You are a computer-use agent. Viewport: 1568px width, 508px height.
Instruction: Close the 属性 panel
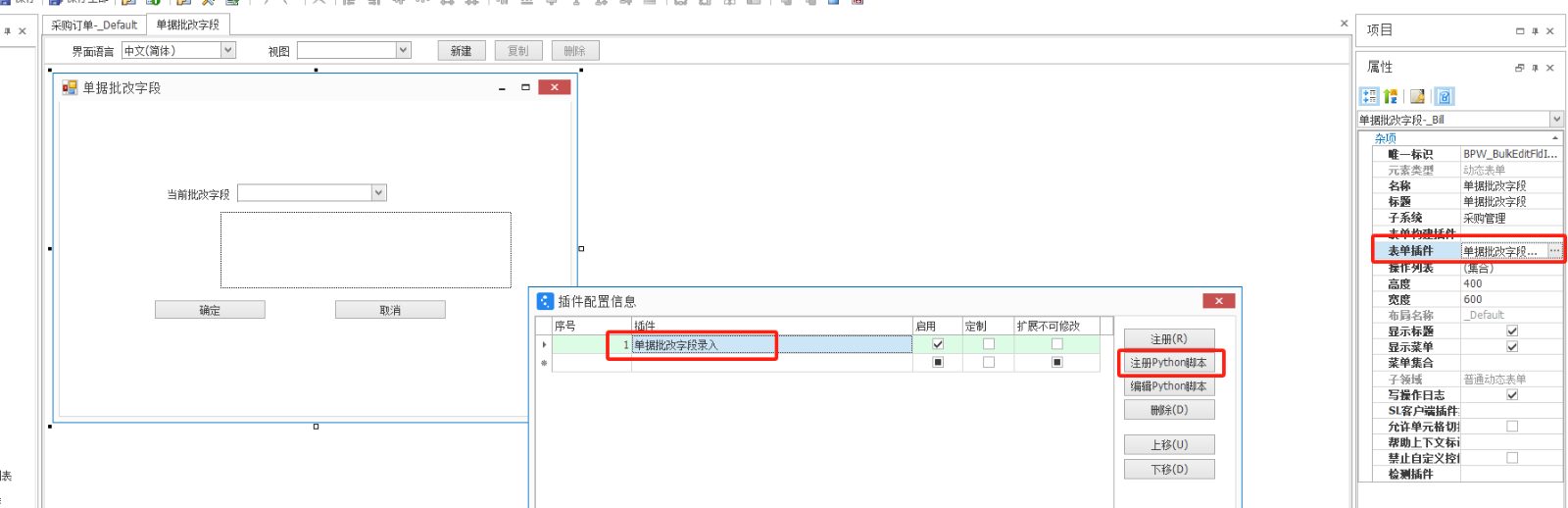click(1549, 68)
